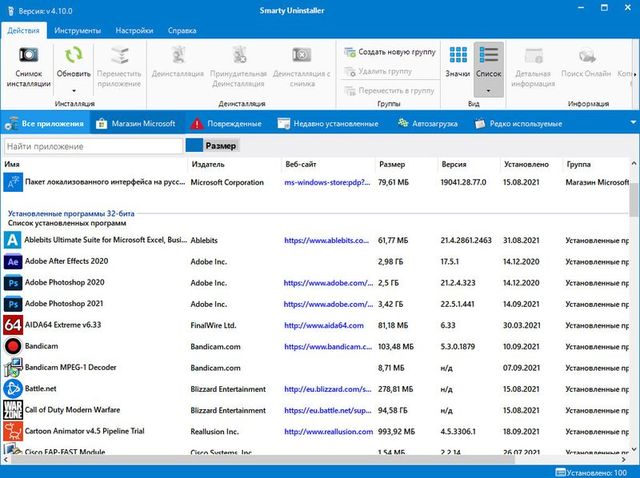This screenshot has height=478, width=640.
Task: Open the Инструменты ribbon tab
Action: tap(77, 31)
